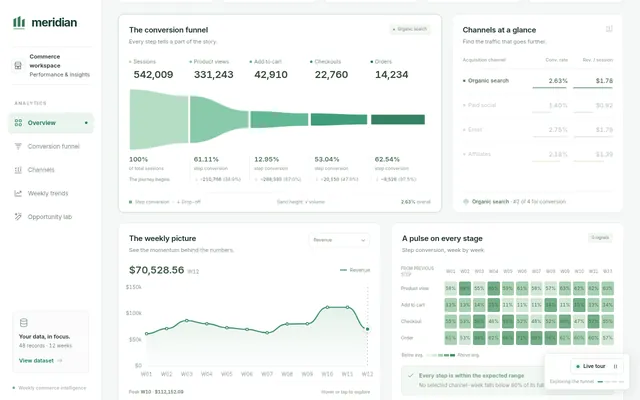Screen dimensions: 640x400
Task: Click the Add to cart W05 heatmap cell
Action: [508, 305]
